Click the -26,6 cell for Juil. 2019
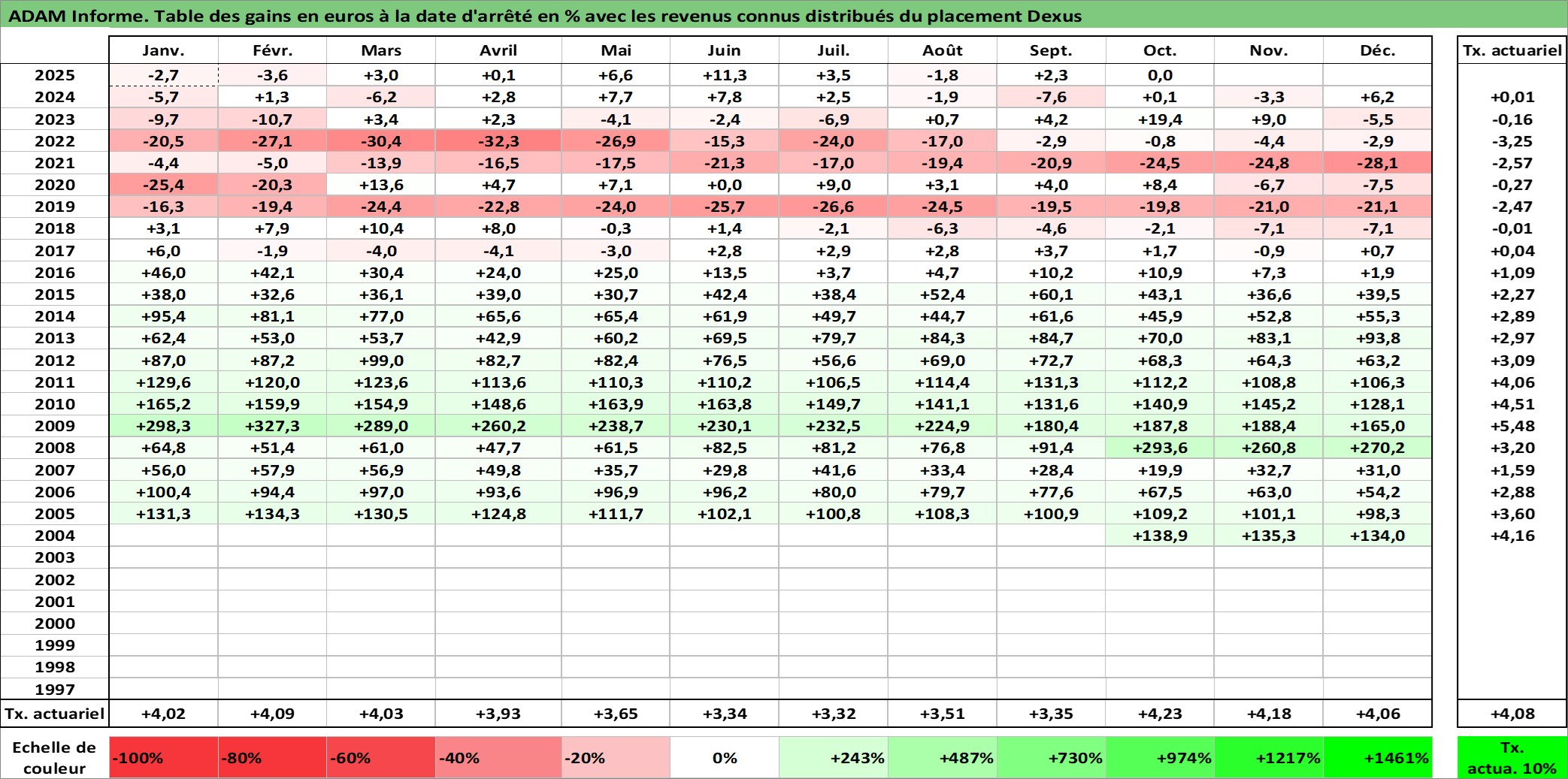 (834, 207)
